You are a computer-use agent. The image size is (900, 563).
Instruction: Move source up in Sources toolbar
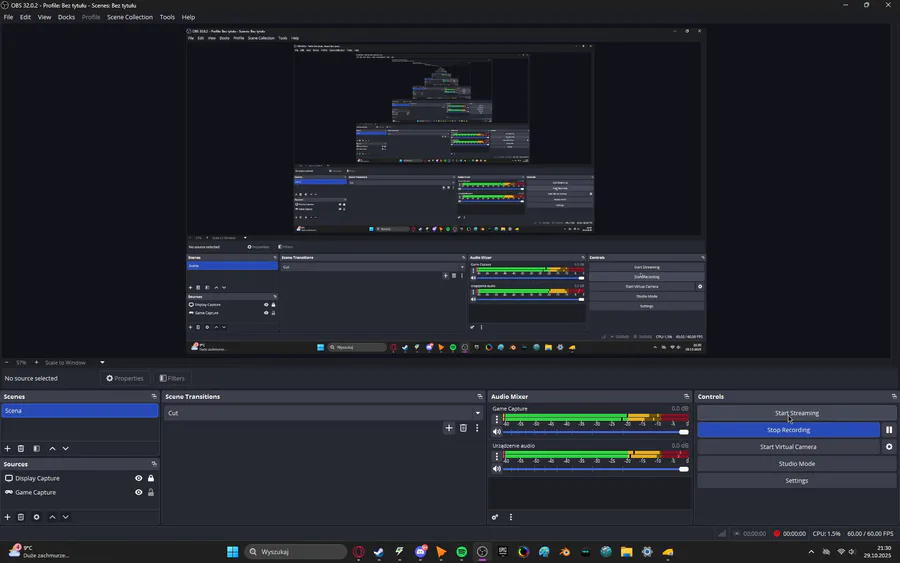click(x=52, y=517)
